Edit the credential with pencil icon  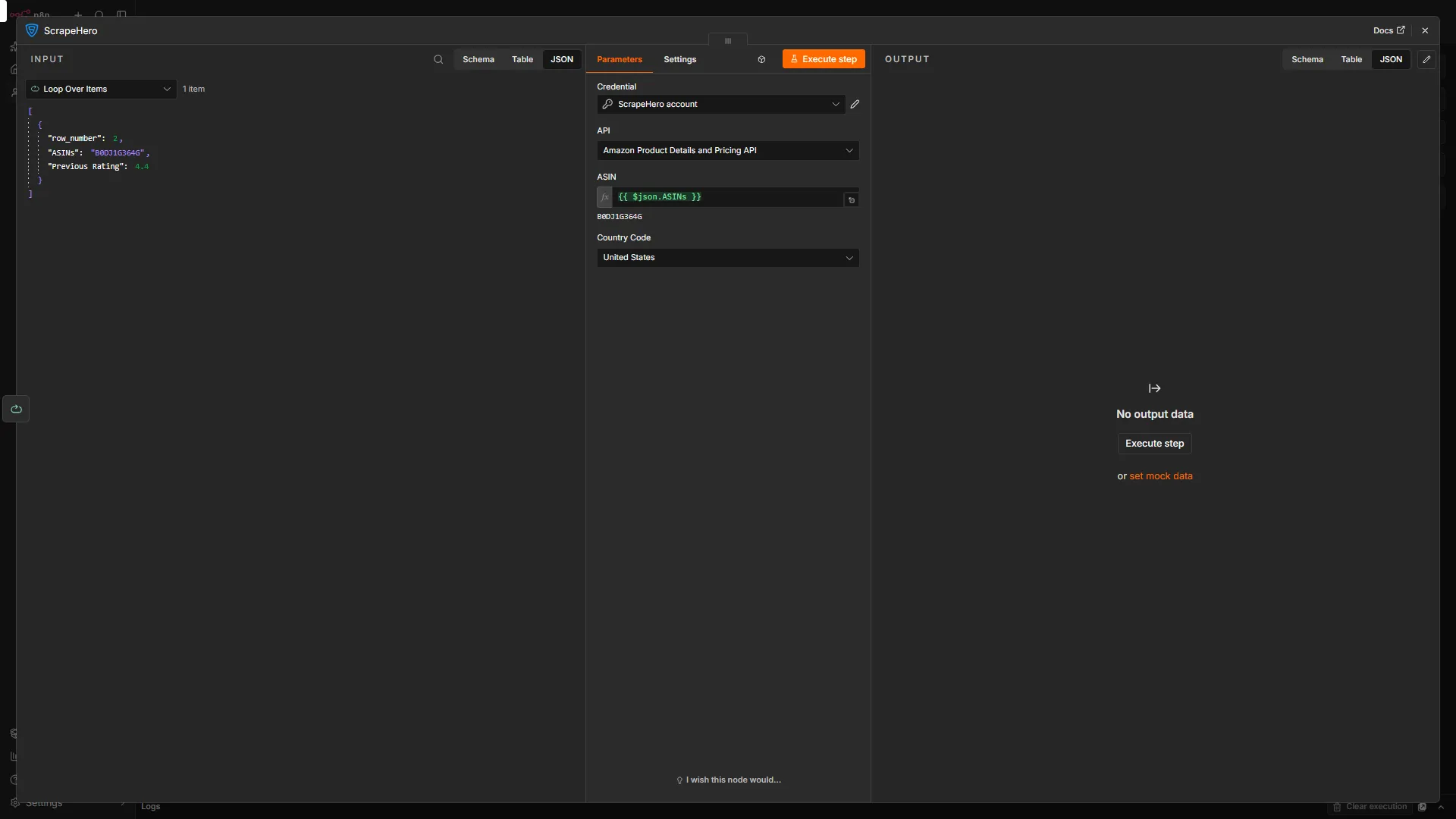click(855, 104)
